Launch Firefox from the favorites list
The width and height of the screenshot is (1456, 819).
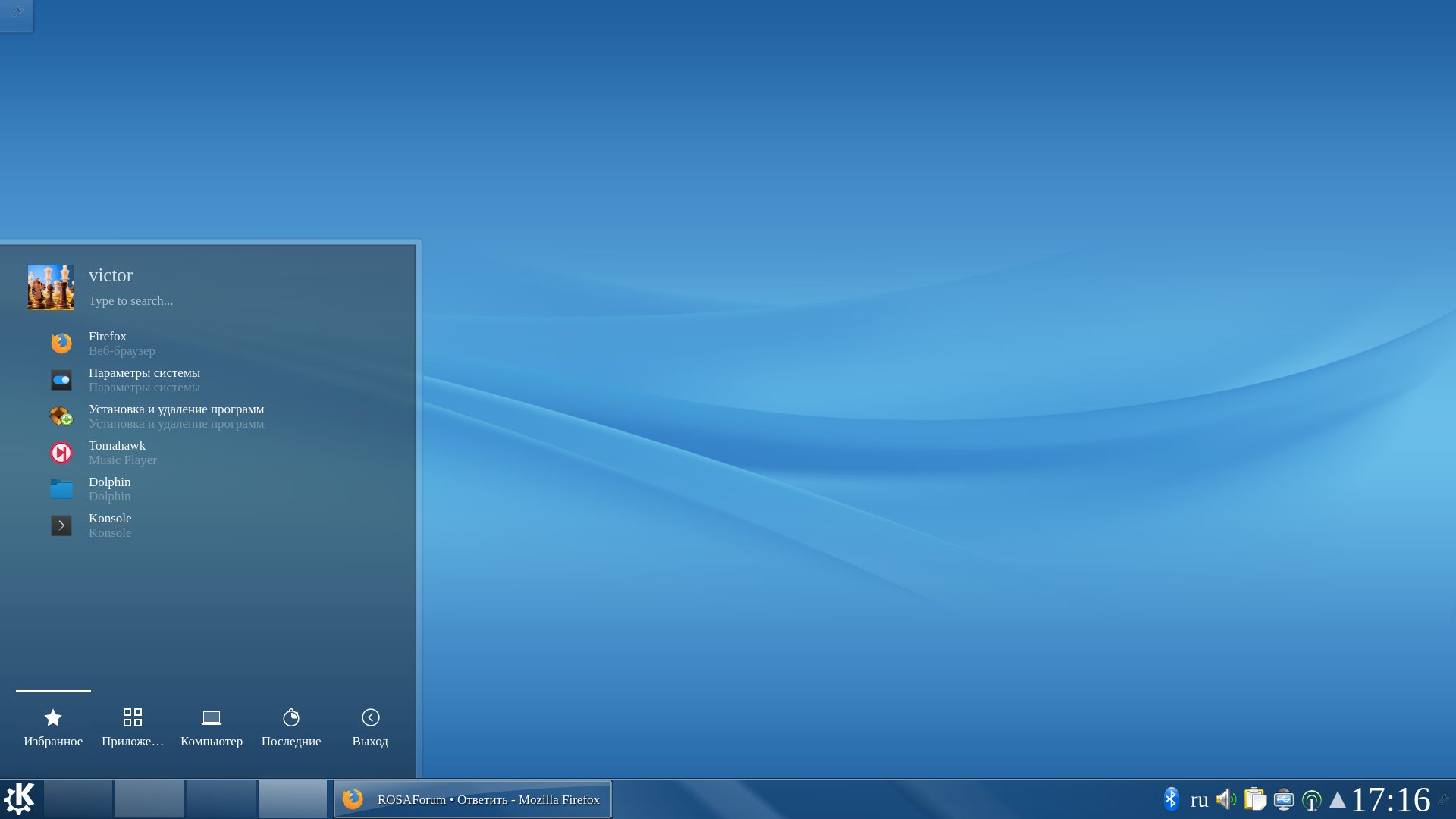coord(107,343)
